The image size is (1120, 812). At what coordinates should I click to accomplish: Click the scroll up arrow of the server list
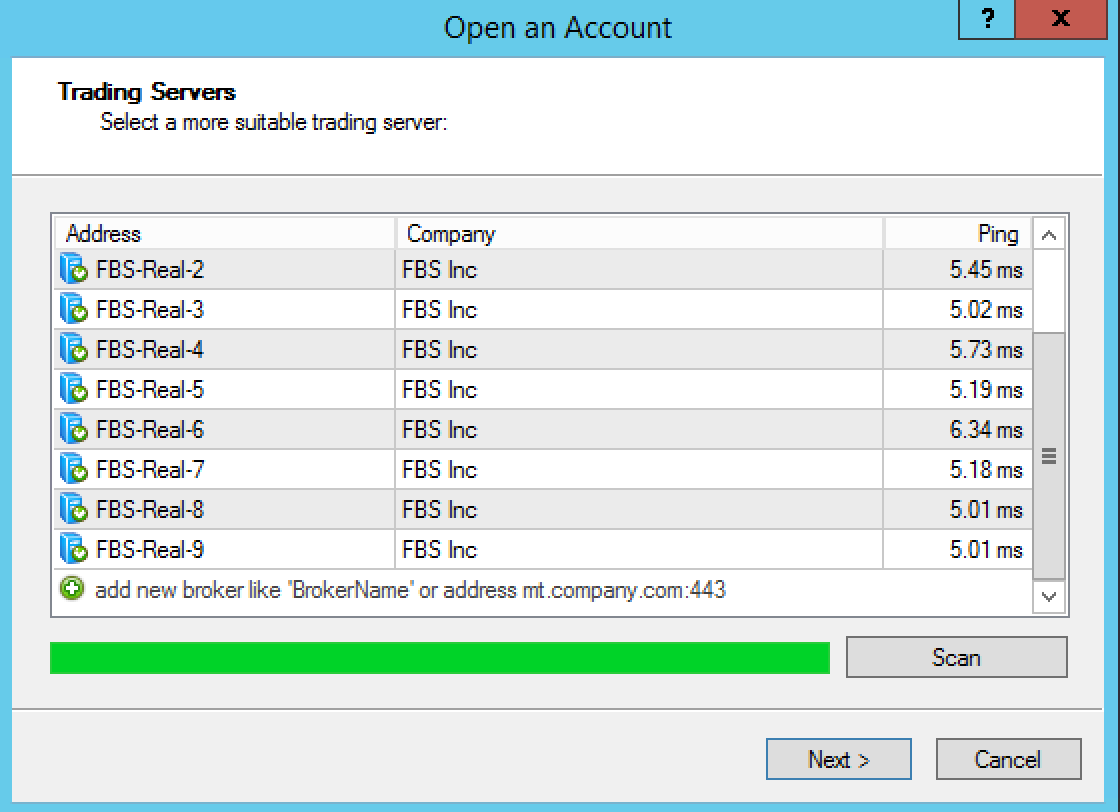click(1049, 234)
